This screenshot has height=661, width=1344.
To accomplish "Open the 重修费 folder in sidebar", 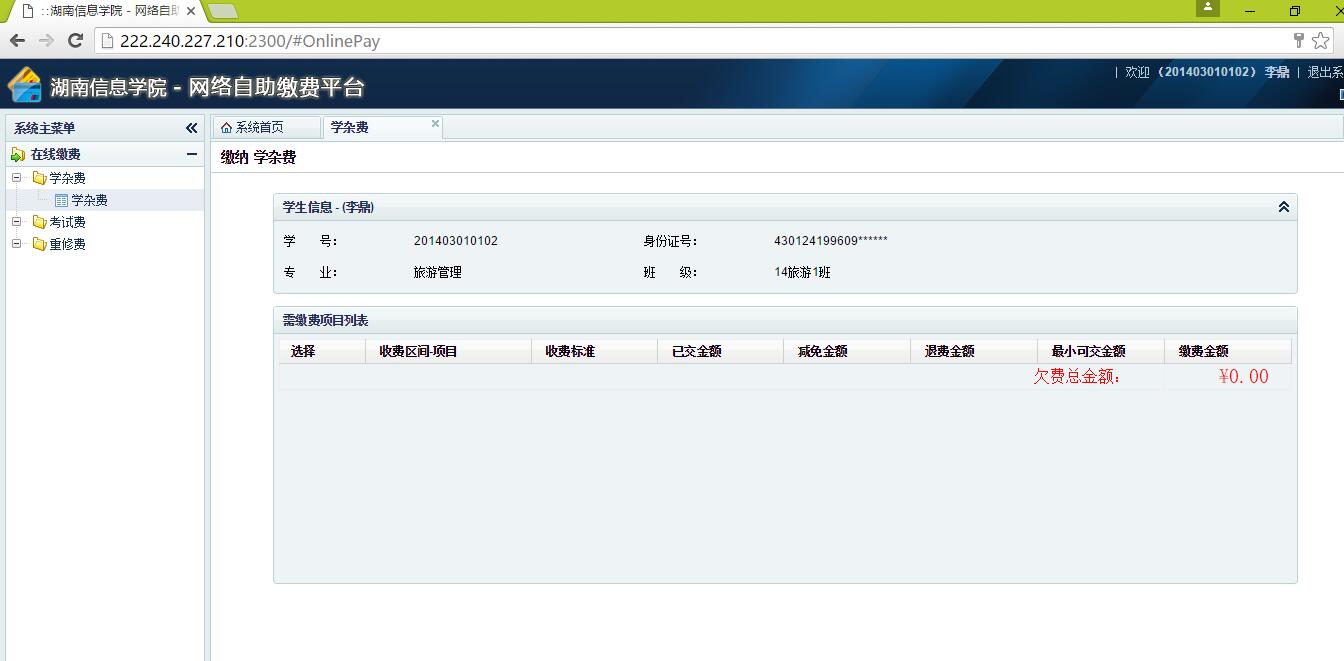I will 67,244.
